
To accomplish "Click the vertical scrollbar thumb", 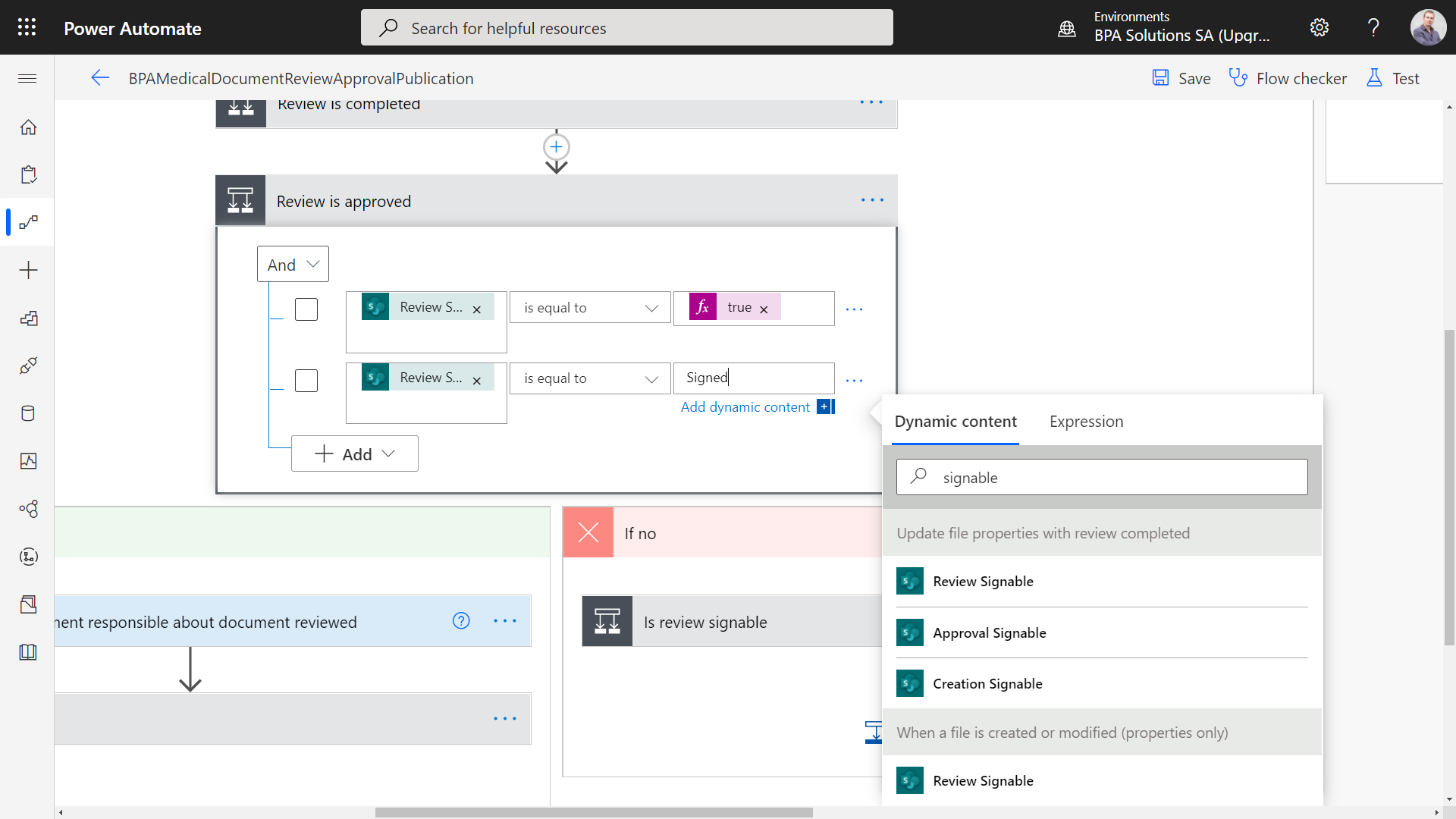I will 1449,487.
